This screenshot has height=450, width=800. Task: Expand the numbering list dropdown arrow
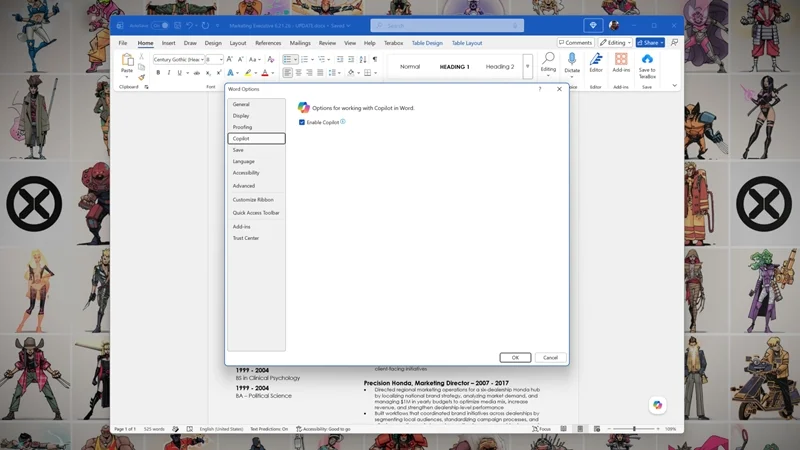click(x=312, y=59)
